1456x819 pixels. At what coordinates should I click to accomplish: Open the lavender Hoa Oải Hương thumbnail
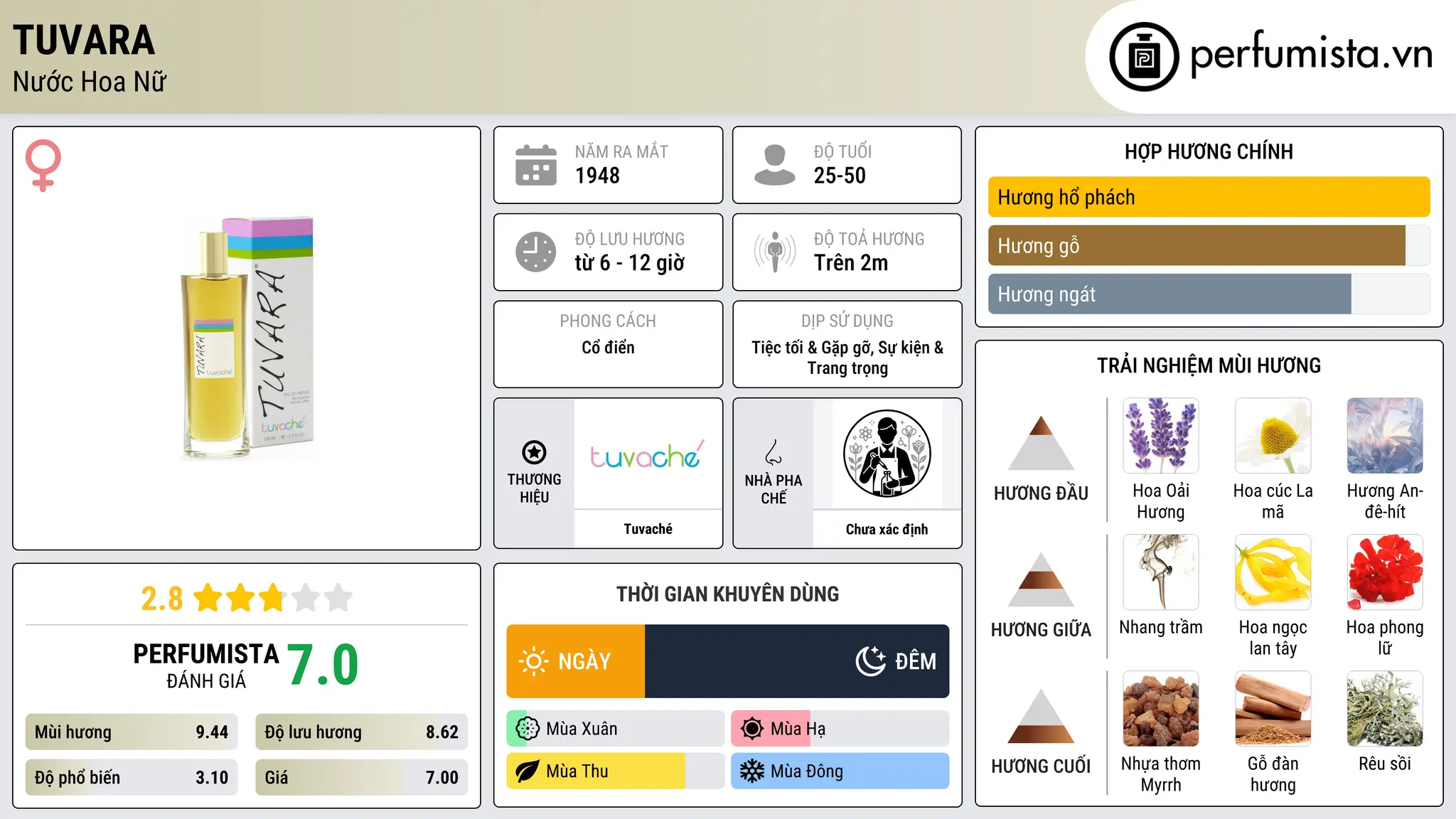pyautogui.click(x=1161, y=436)
